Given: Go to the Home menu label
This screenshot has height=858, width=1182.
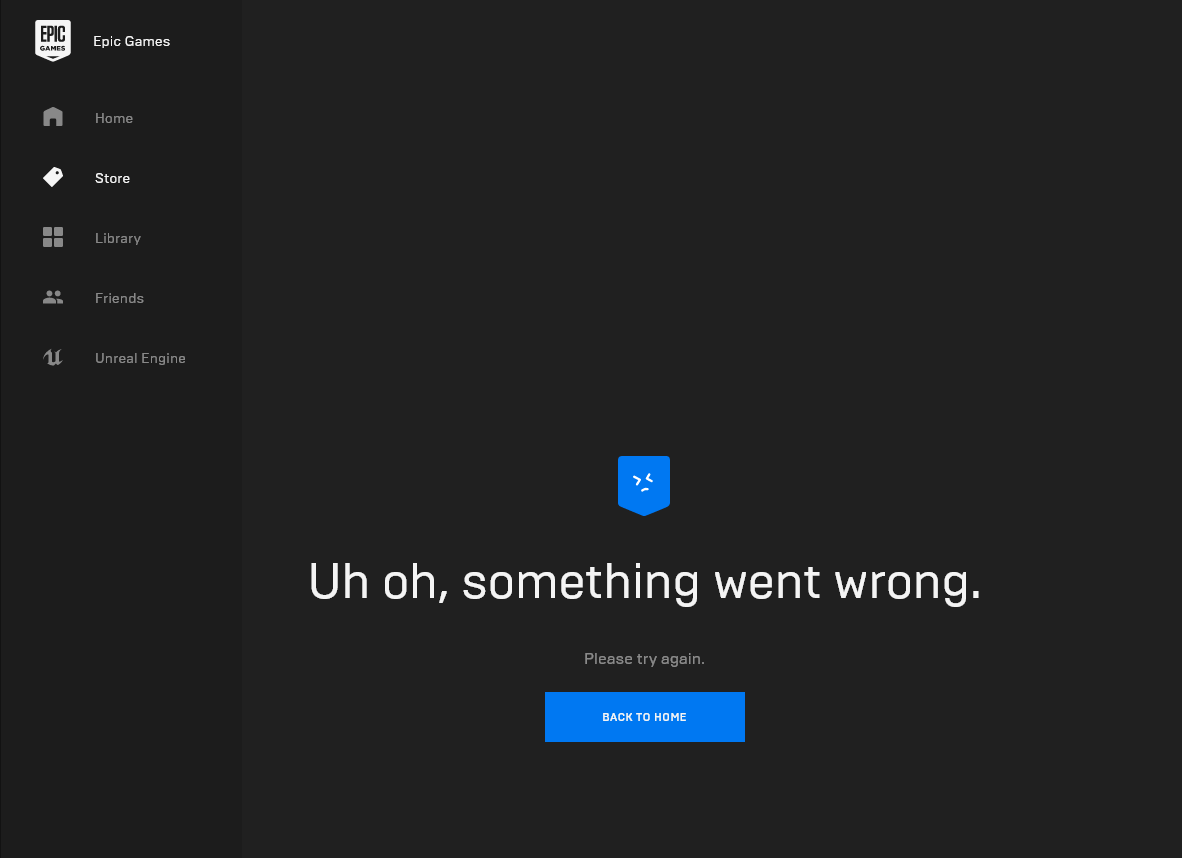Looking at the screenshot, I should coord(114,118).
